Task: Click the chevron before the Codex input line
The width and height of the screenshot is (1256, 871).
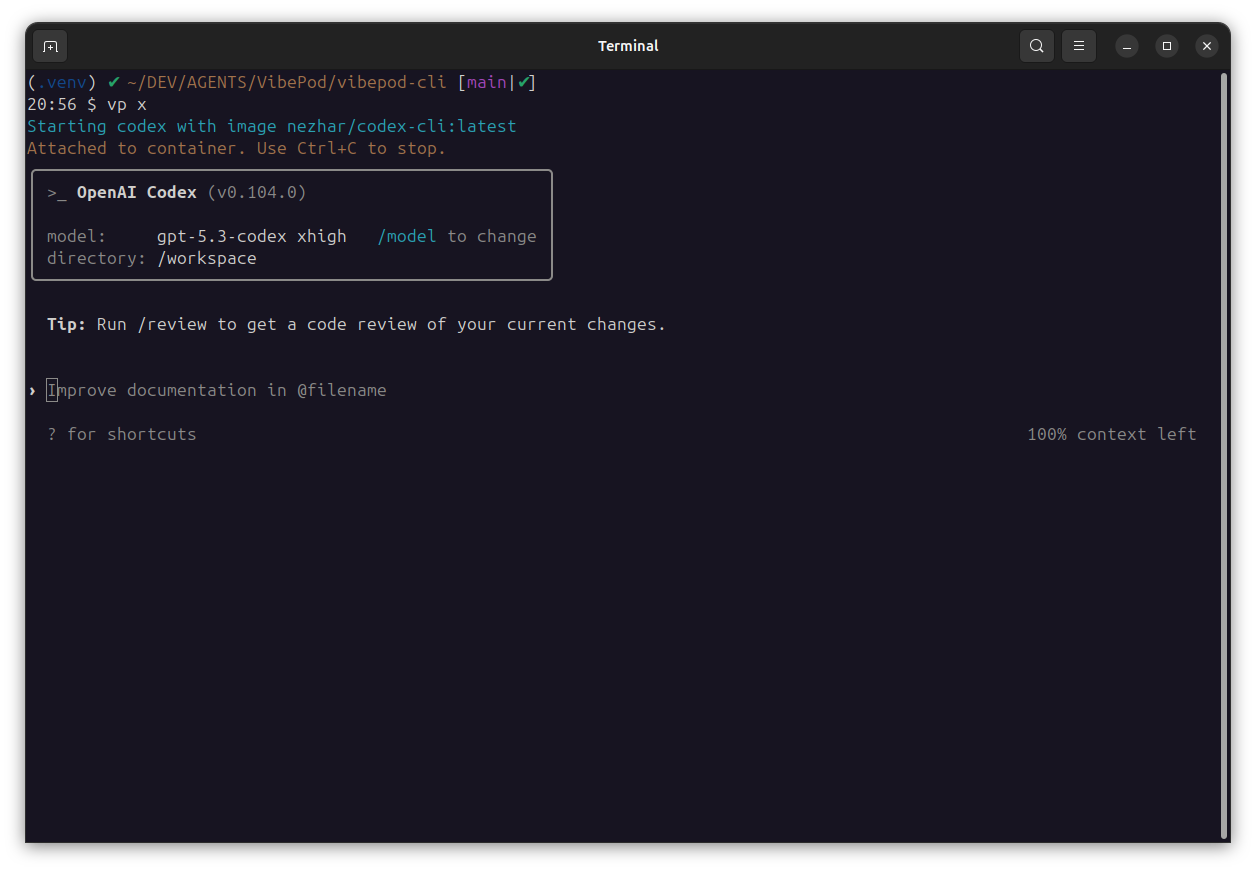Action: (x=32, y=390)
